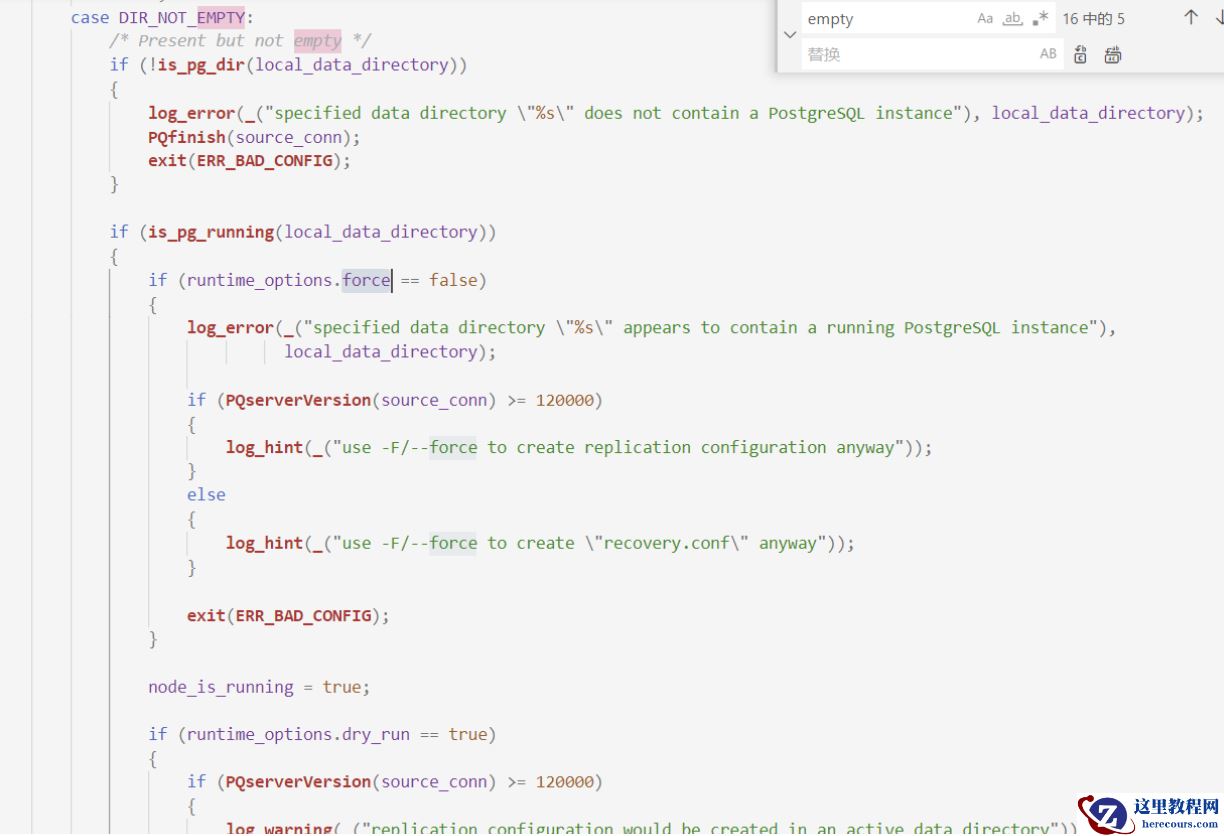The image size is (1224, 836).
Task: Toggle Match Case in find widget
Action: (985, 18)
